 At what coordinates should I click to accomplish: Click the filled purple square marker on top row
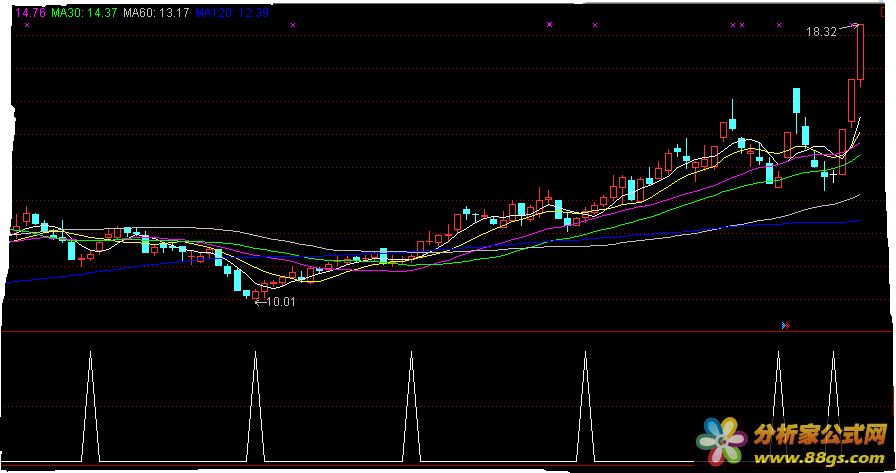pos(550,25)
